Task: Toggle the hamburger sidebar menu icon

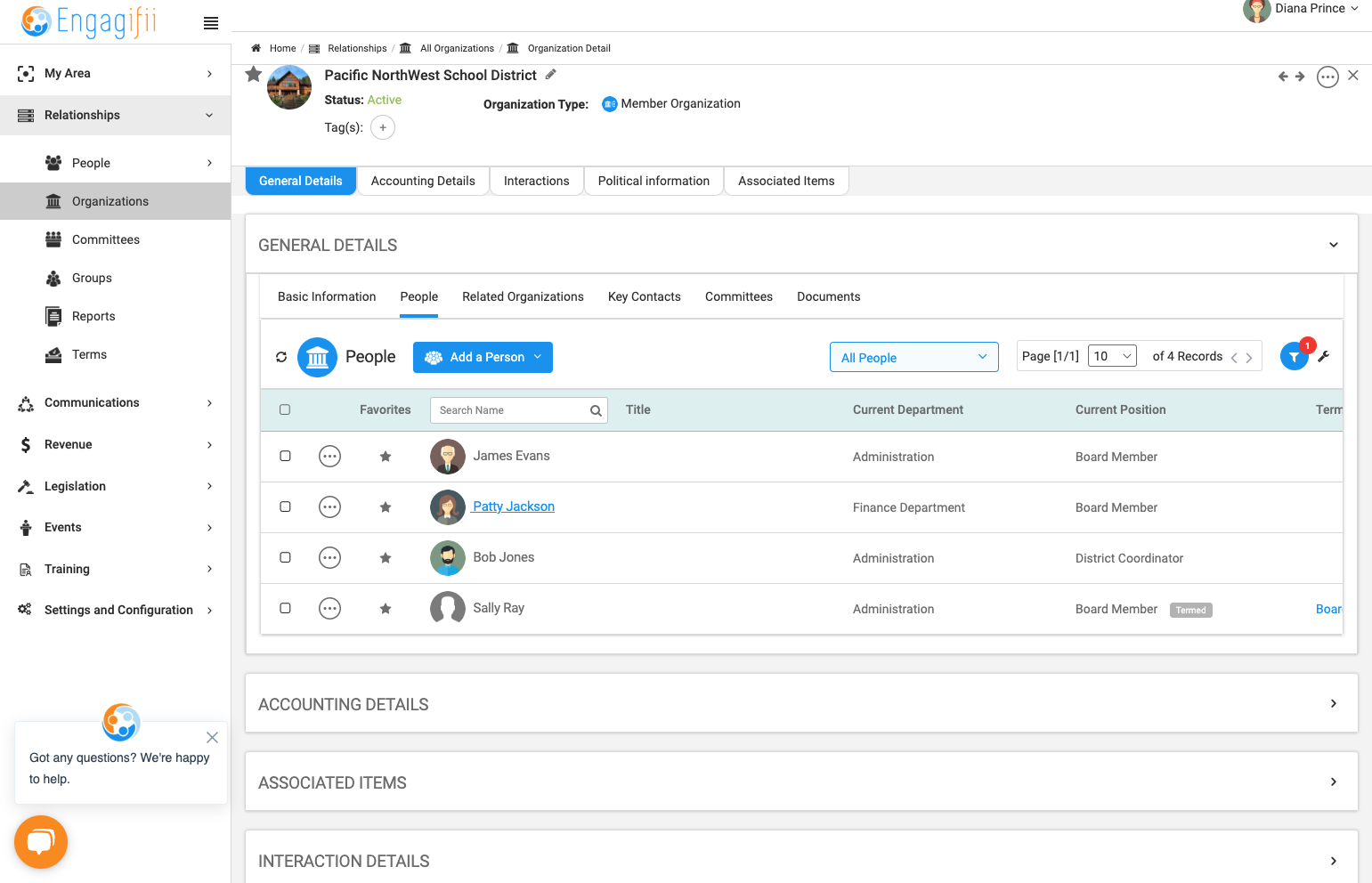Action: click(211, 23)
